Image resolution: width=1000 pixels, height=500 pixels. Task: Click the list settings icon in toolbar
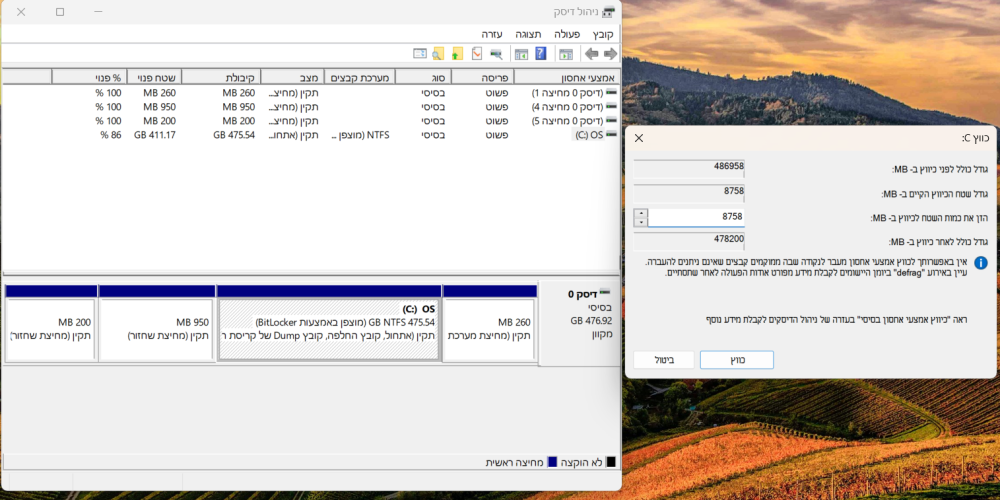click(419, 54)
